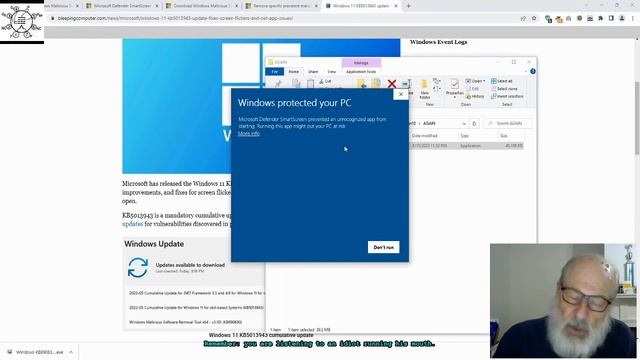Open the File tab in File Explorer
640x360 pixels.
(275, 71)
